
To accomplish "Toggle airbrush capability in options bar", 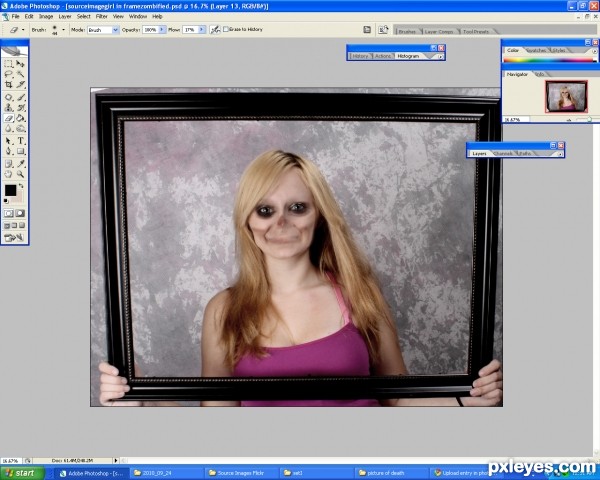I will (x=215, y=29).
